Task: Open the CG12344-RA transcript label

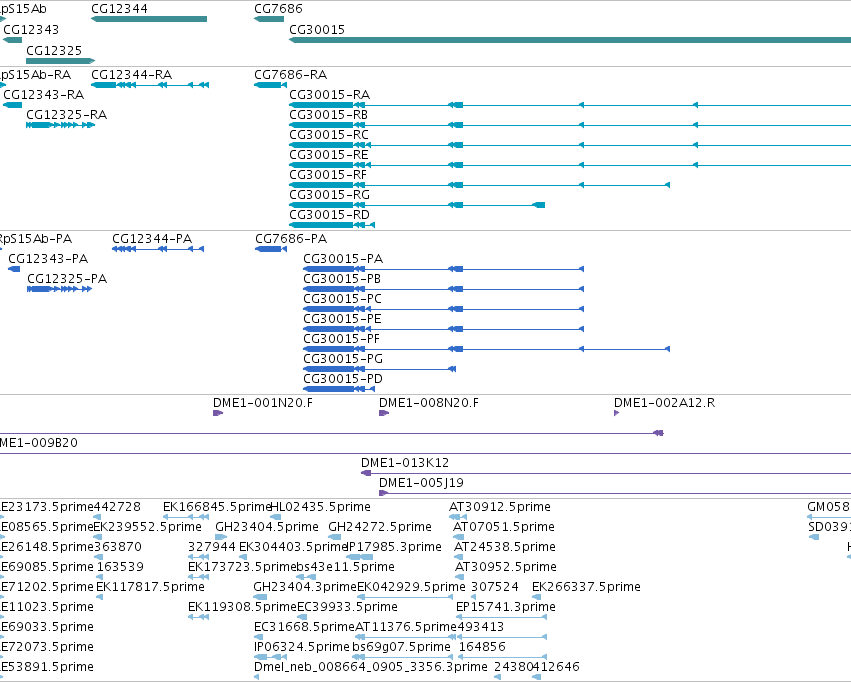Action: tap(131, 75)
